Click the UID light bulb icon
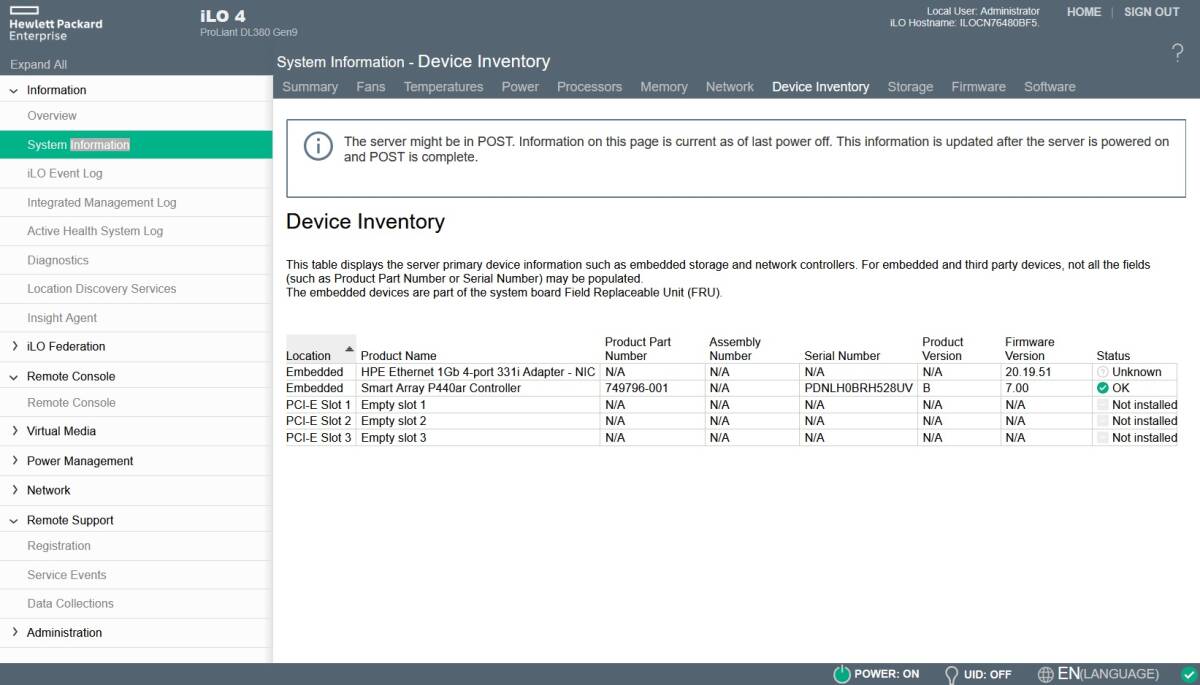Viewport: 1200px width, 685px height. (951, 674)
